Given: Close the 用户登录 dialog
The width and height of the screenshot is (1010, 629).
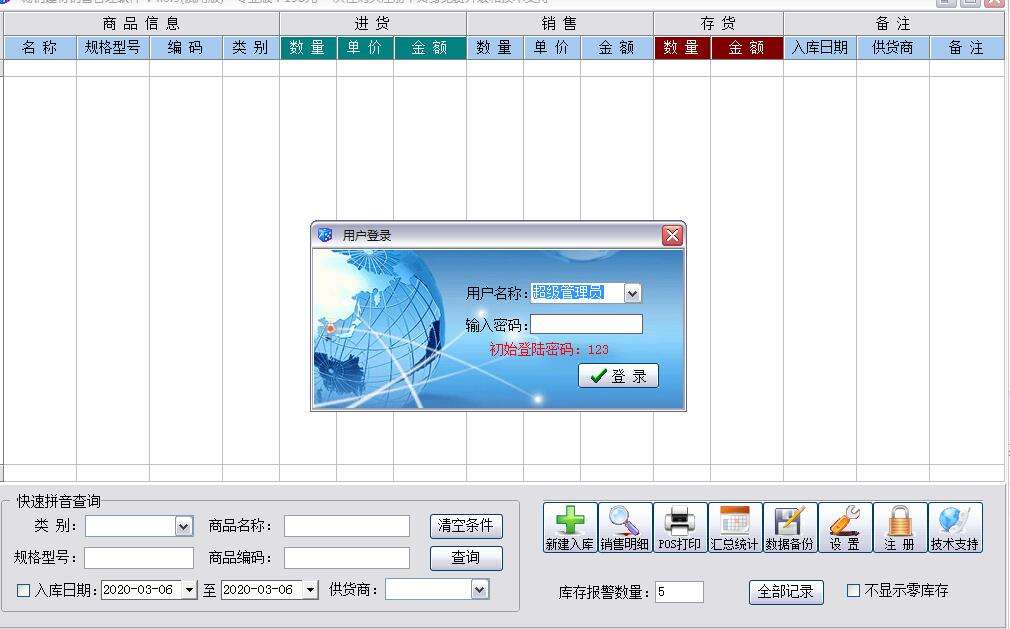Looking at the screenshot, I should point(672,236).
